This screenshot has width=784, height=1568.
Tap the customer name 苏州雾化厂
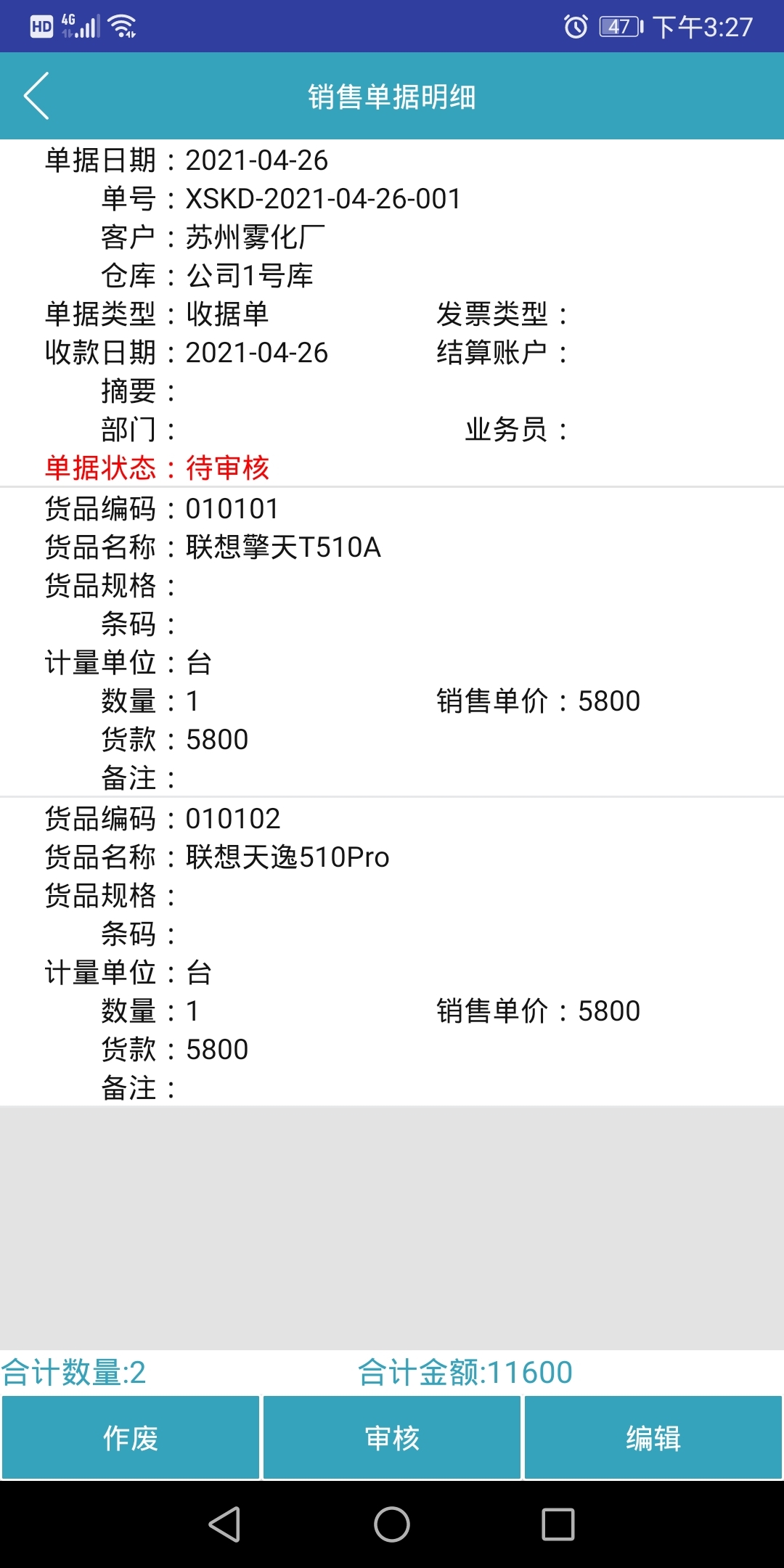(256, 237)
